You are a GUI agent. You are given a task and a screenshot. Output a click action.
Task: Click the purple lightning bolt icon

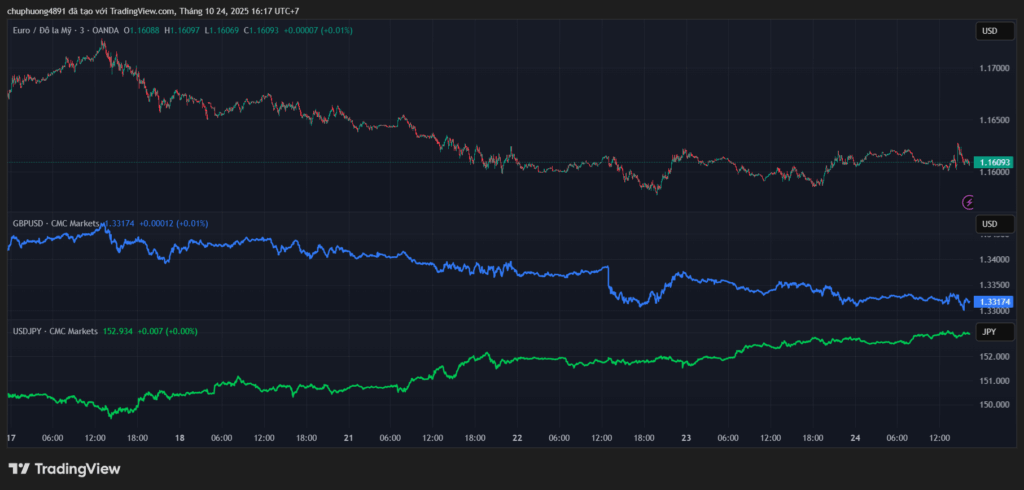(968, 202)
